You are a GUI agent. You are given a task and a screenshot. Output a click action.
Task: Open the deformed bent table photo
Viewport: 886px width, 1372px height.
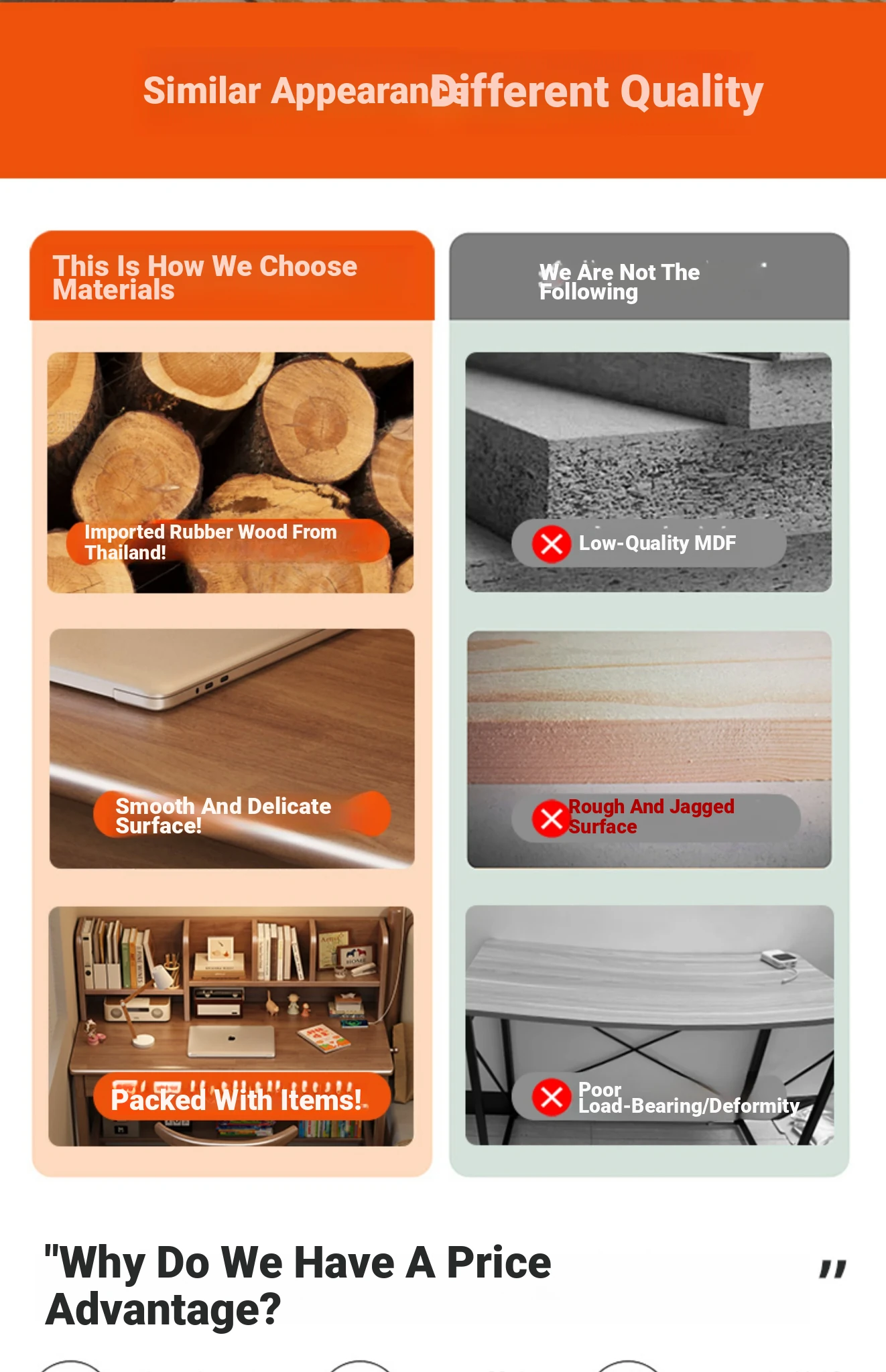click(x=650, y=1025)
